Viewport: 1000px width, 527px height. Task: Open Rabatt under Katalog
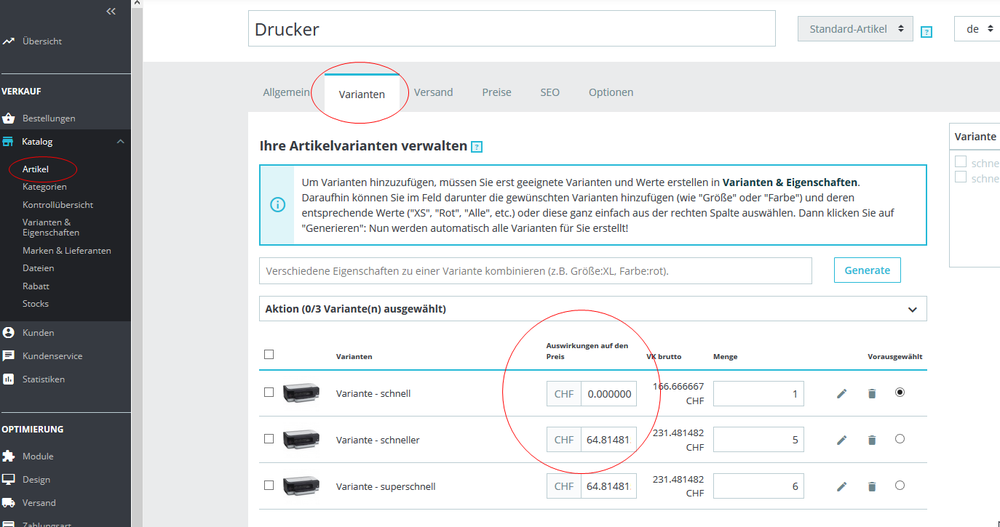pos(36,286)
